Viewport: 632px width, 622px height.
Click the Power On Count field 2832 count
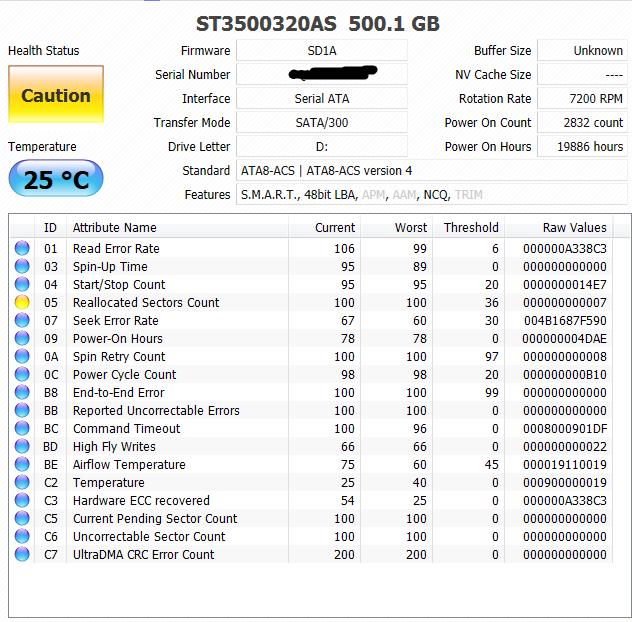pyautogui.click(x=582, y=123)
